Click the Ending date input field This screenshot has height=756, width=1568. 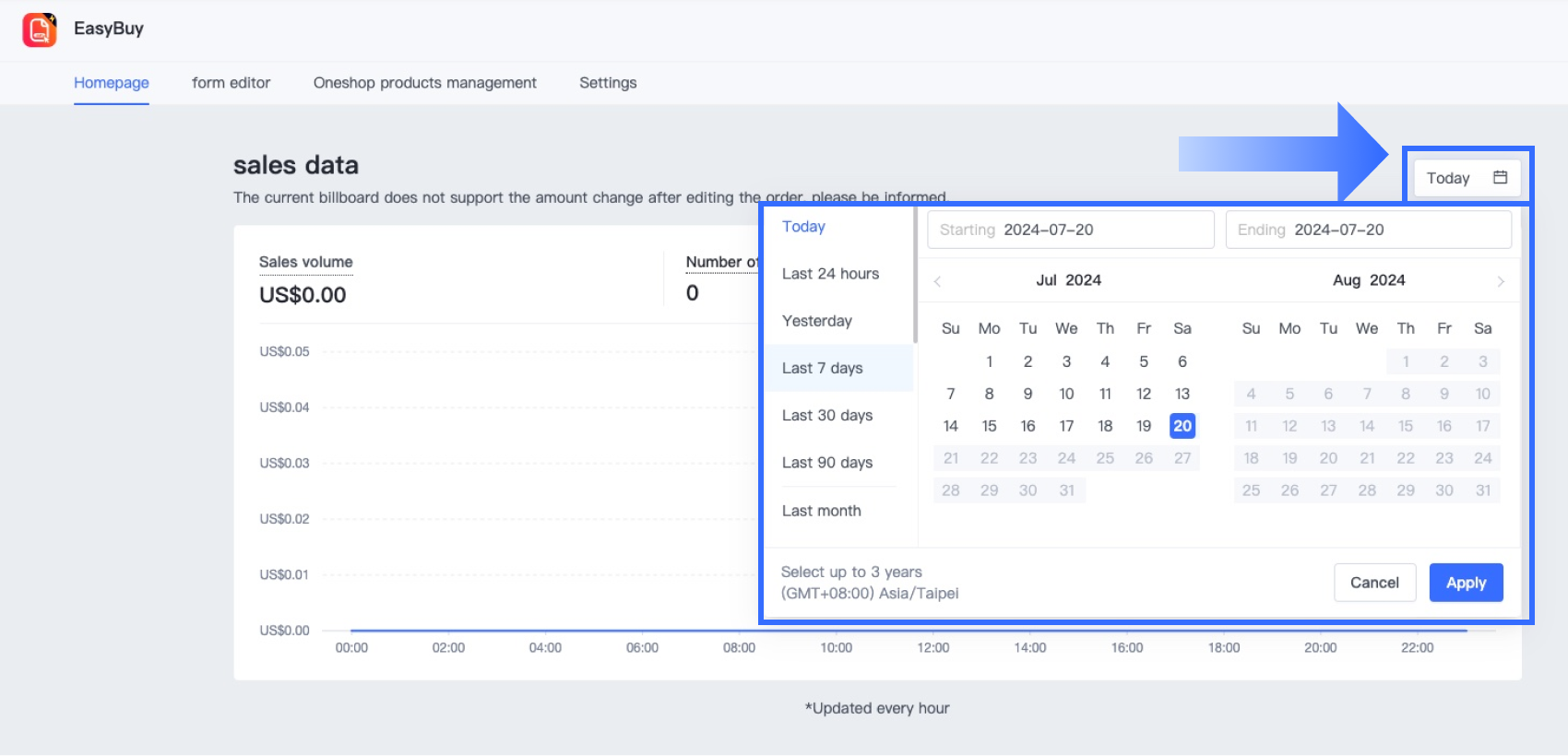[x=1368, y=230]
